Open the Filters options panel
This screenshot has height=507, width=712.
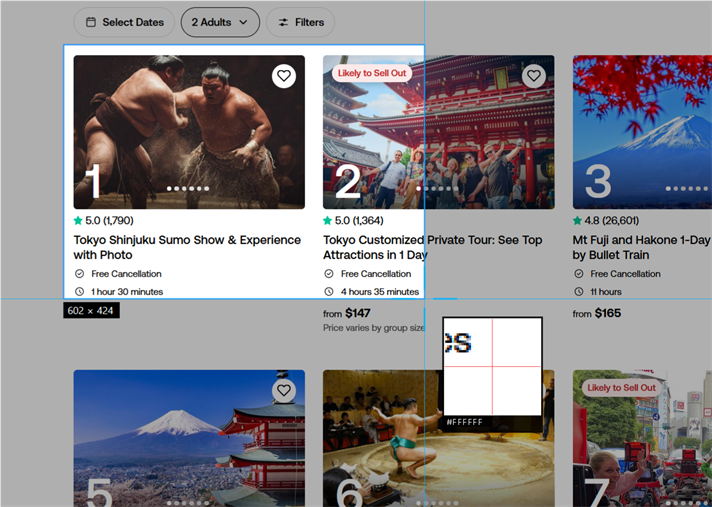click(x=300, y=22)
